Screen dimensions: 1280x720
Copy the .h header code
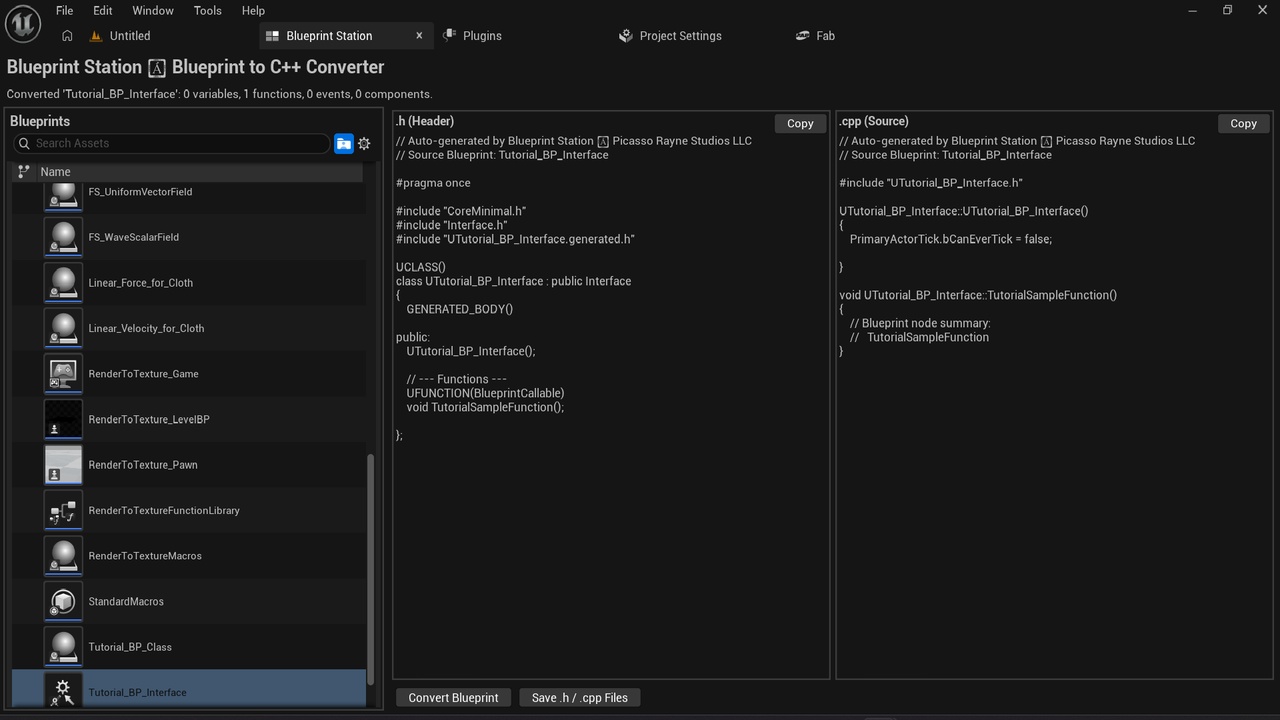pos(800,124)
